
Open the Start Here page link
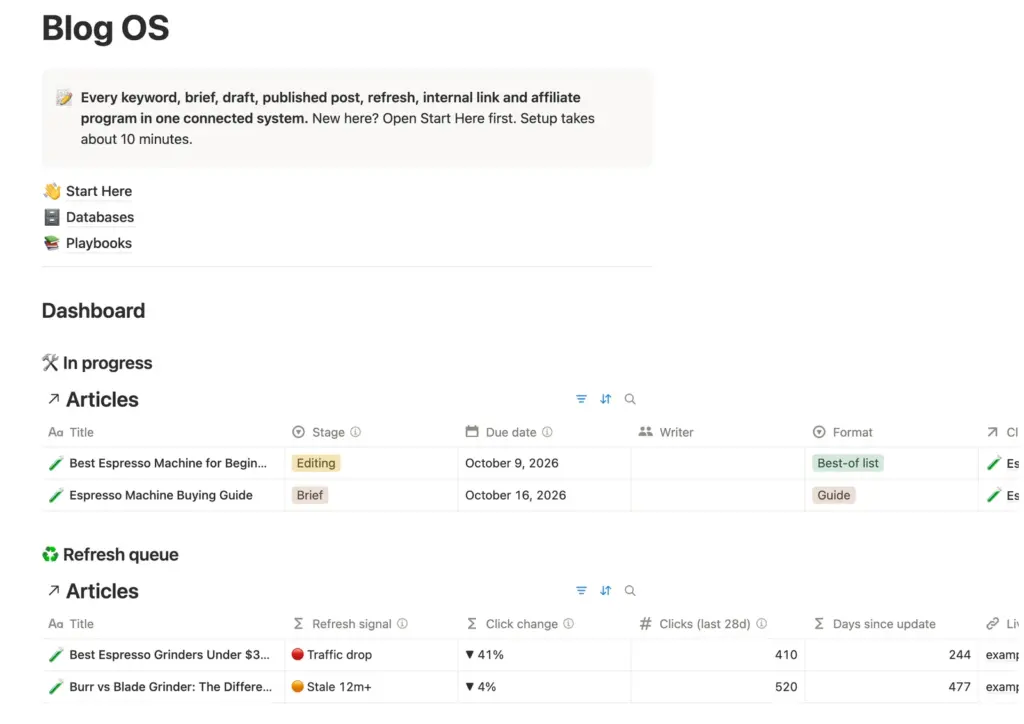[99, 191]
